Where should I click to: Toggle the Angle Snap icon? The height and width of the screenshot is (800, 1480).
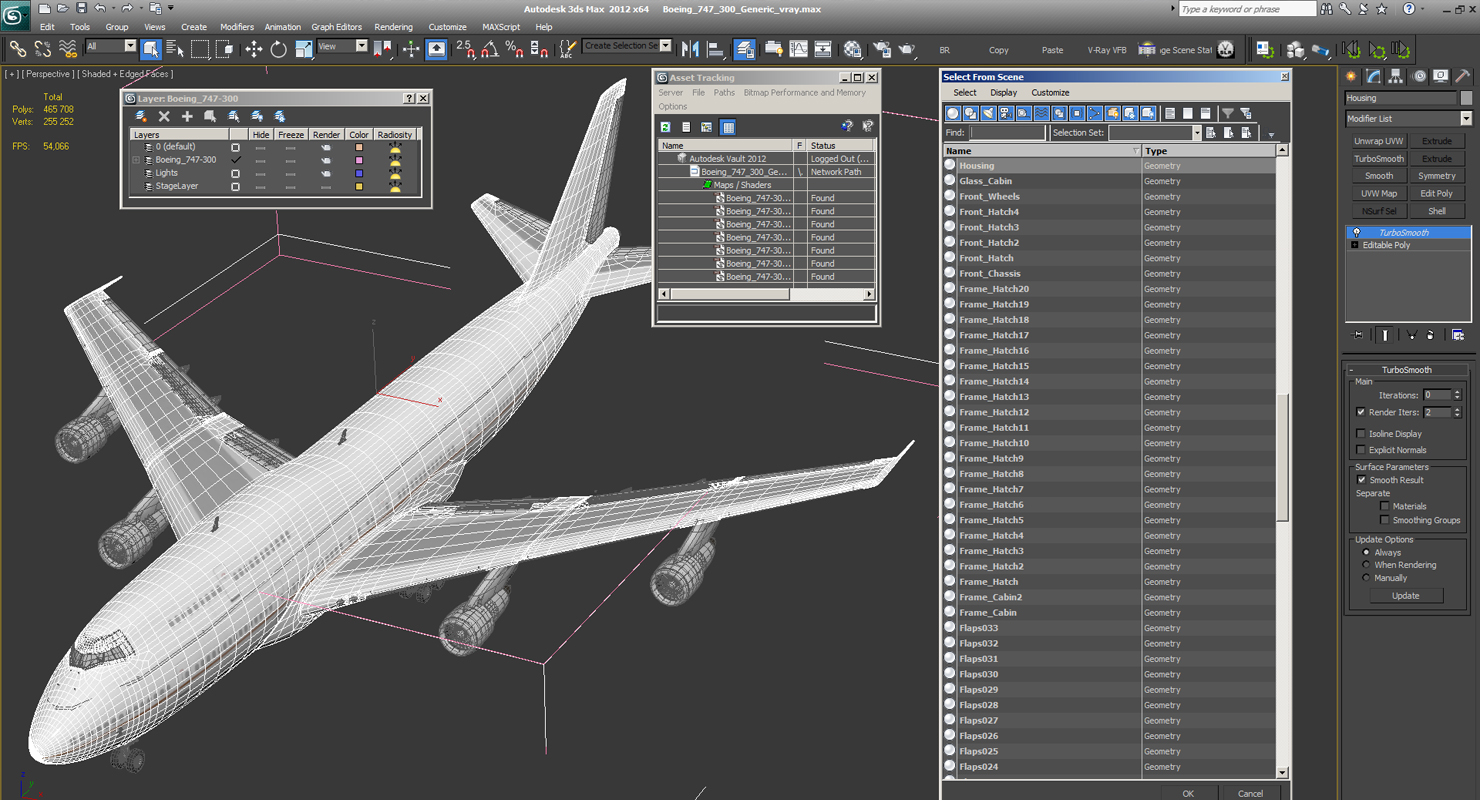pos(490,48)
